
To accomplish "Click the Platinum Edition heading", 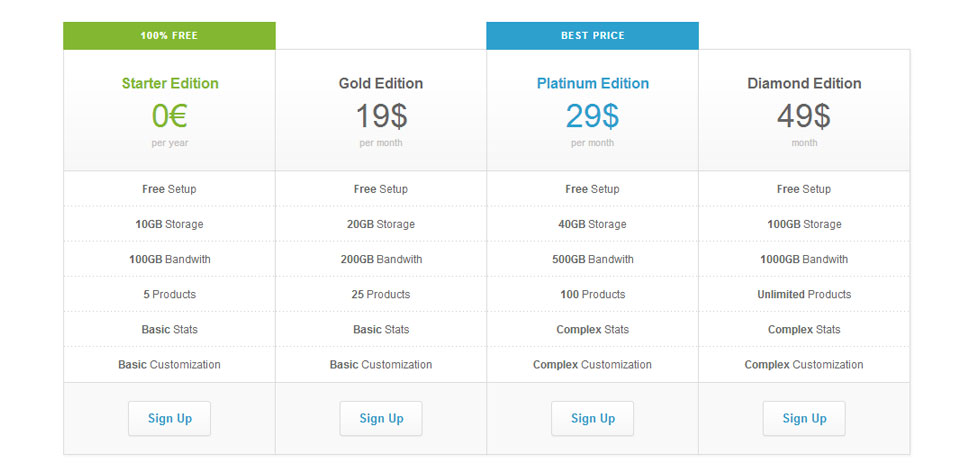I will click(x=592, y=83).
